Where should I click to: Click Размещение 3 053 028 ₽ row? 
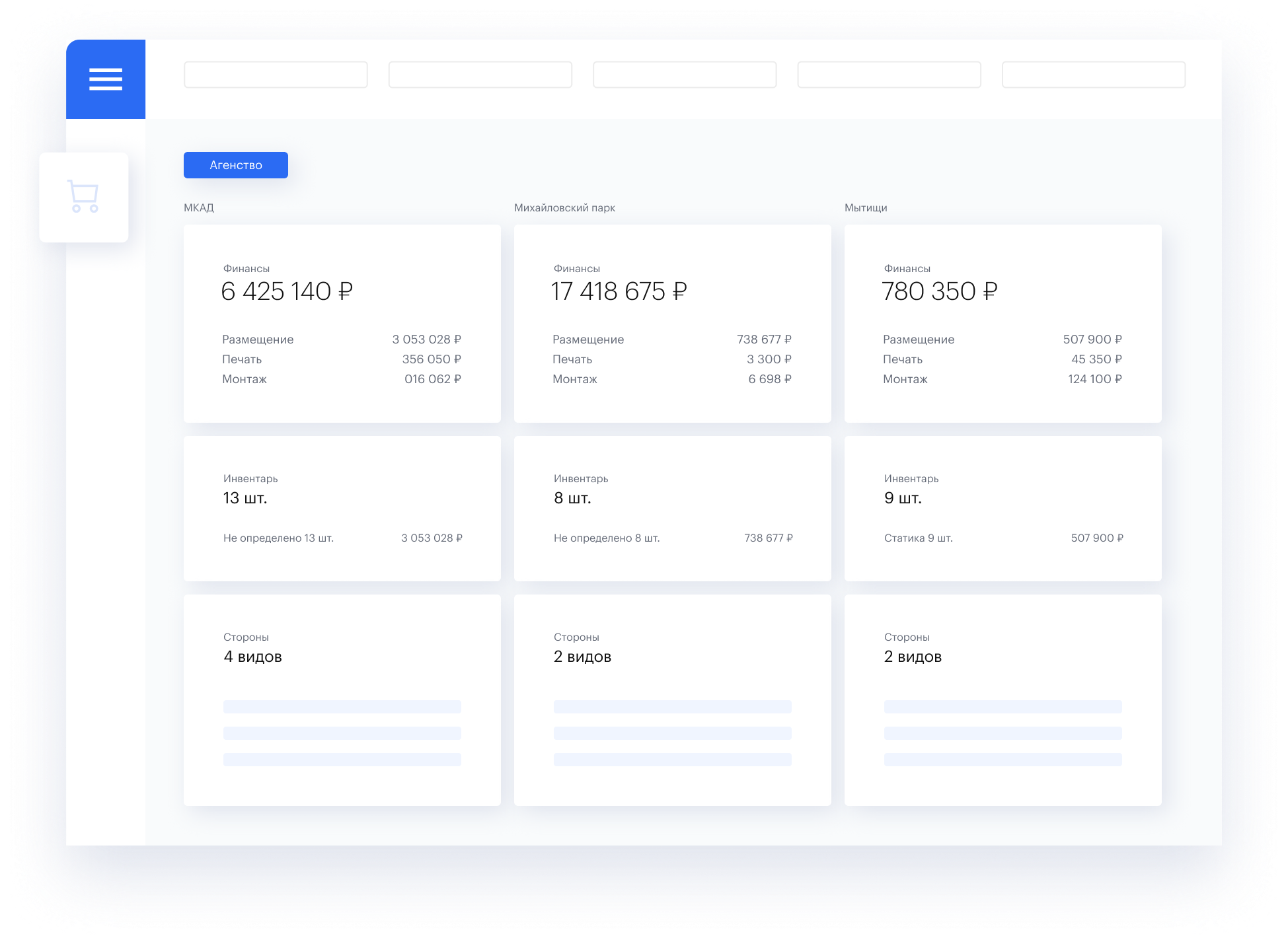(x=342, y=340)
